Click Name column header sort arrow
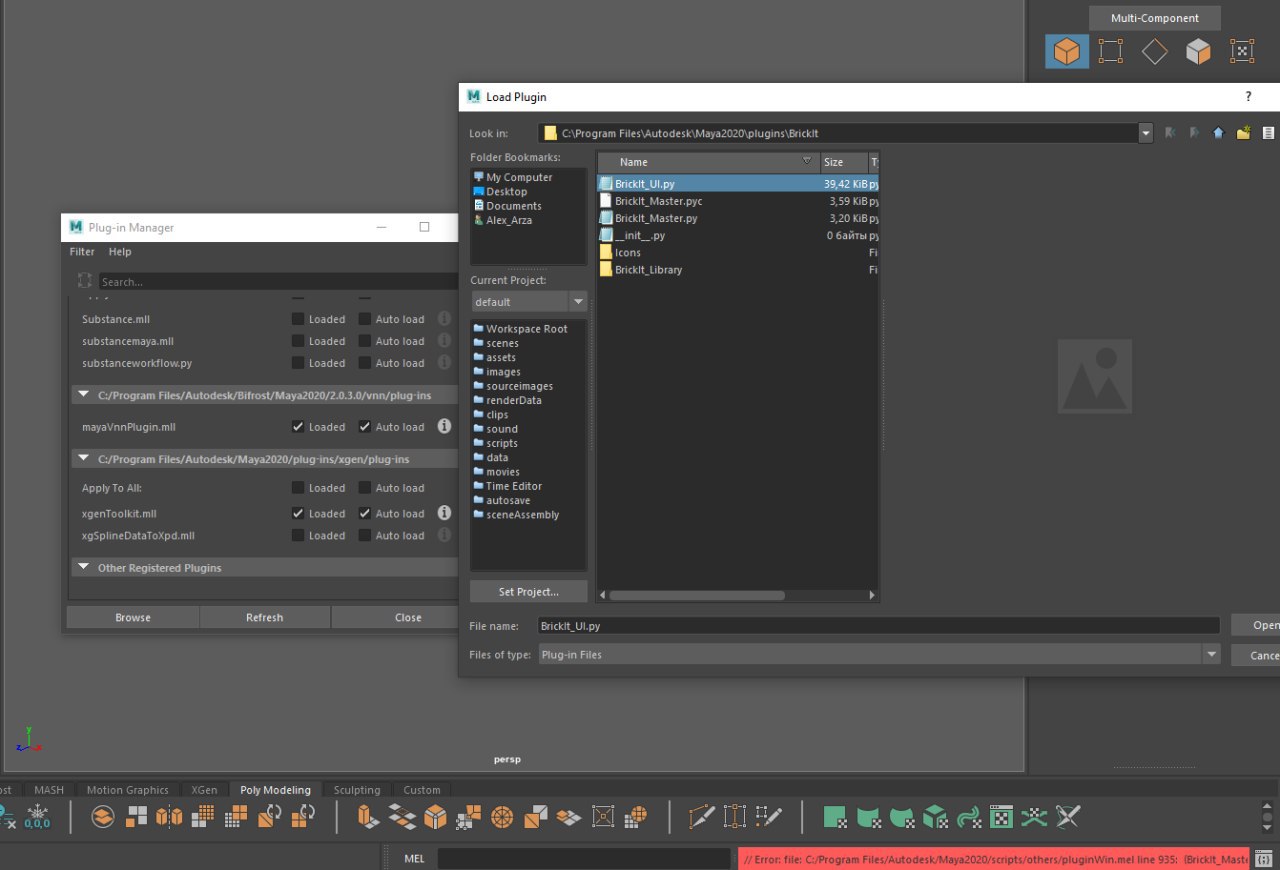The width and height of the screenshot is (1280, 870). point(807,161)
